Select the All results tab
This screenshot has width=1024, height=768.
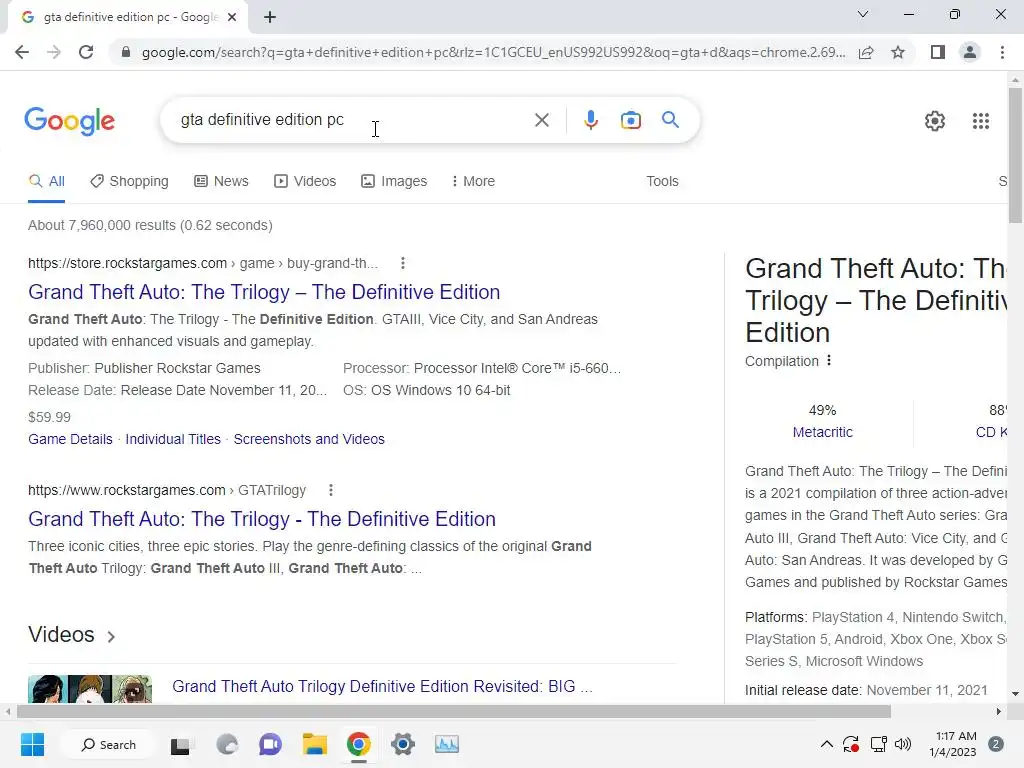[x=46, y=182]
